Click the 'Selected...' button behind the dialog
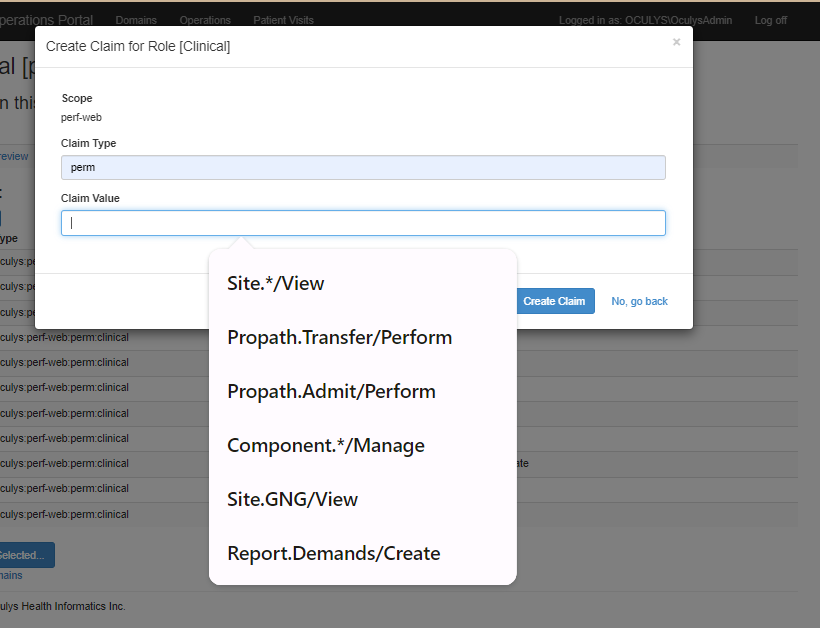Viewport: 820px width, 628px height. click(26, 555)
